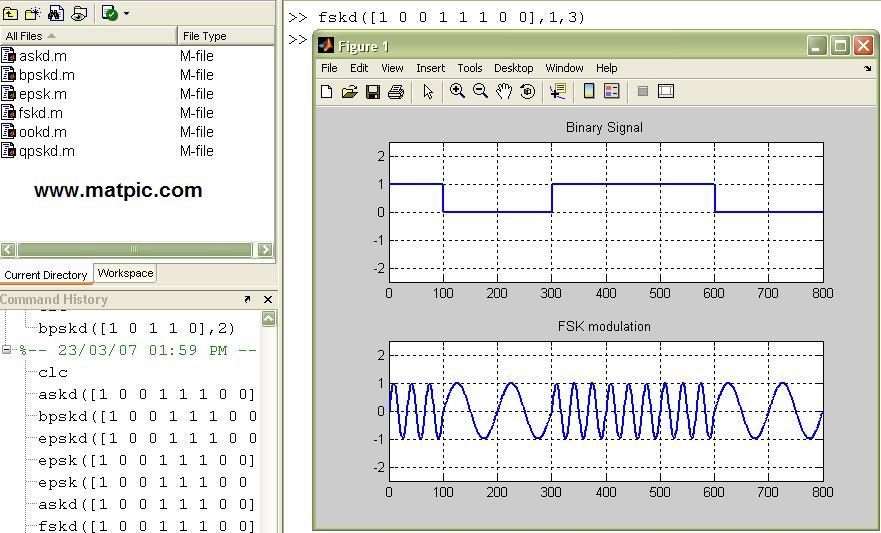The height and width of the screenshot is (533, 881).
Task: Click the Zoom In magnifier tool
Action: (x=457, y=91)
